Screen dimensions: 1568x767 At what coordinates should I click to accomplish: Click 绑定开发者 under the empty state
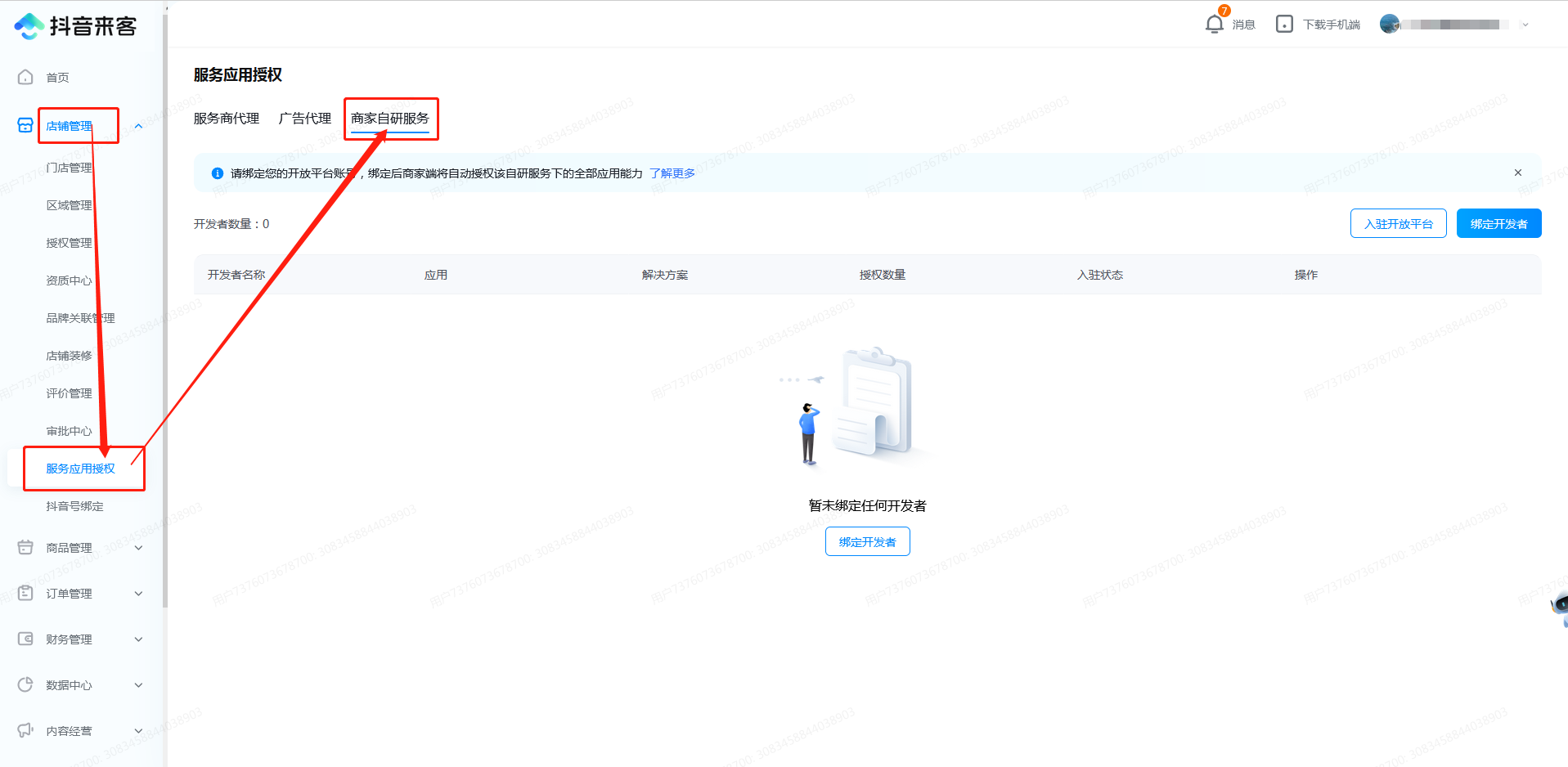click(x=868, y=541)
